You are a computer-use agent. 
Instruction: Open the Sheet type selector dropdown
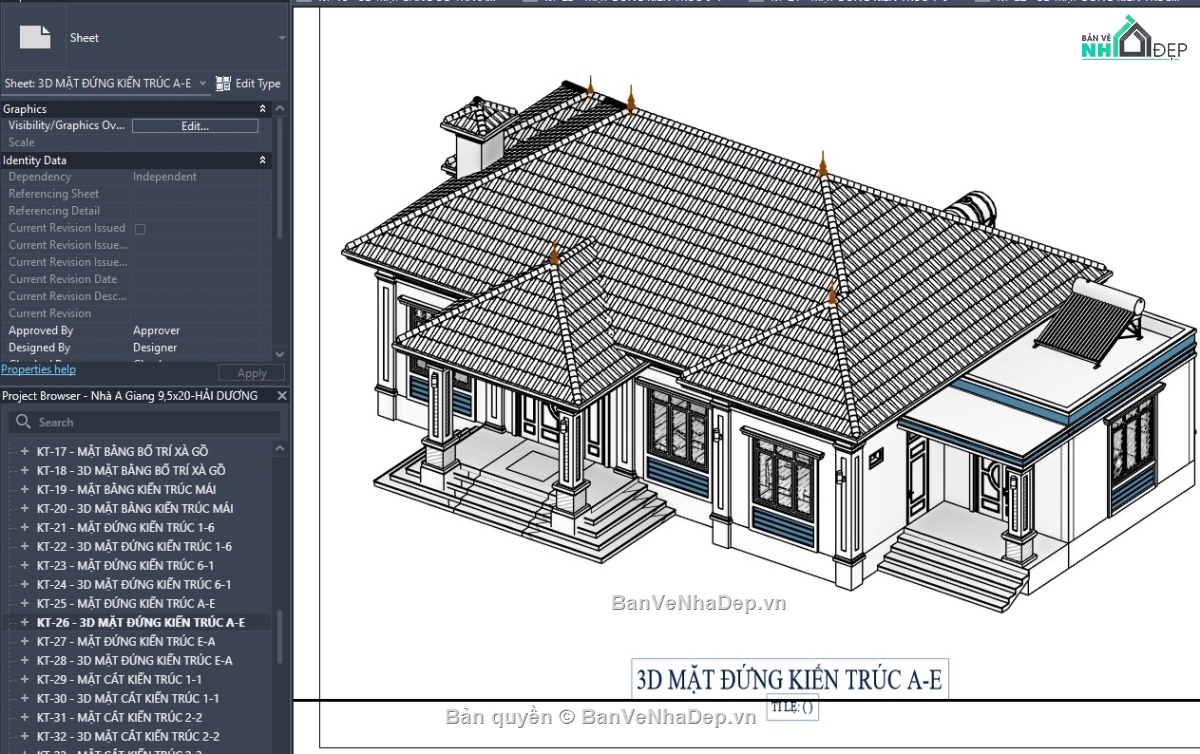pyautogui.click(x=281, y=38)
